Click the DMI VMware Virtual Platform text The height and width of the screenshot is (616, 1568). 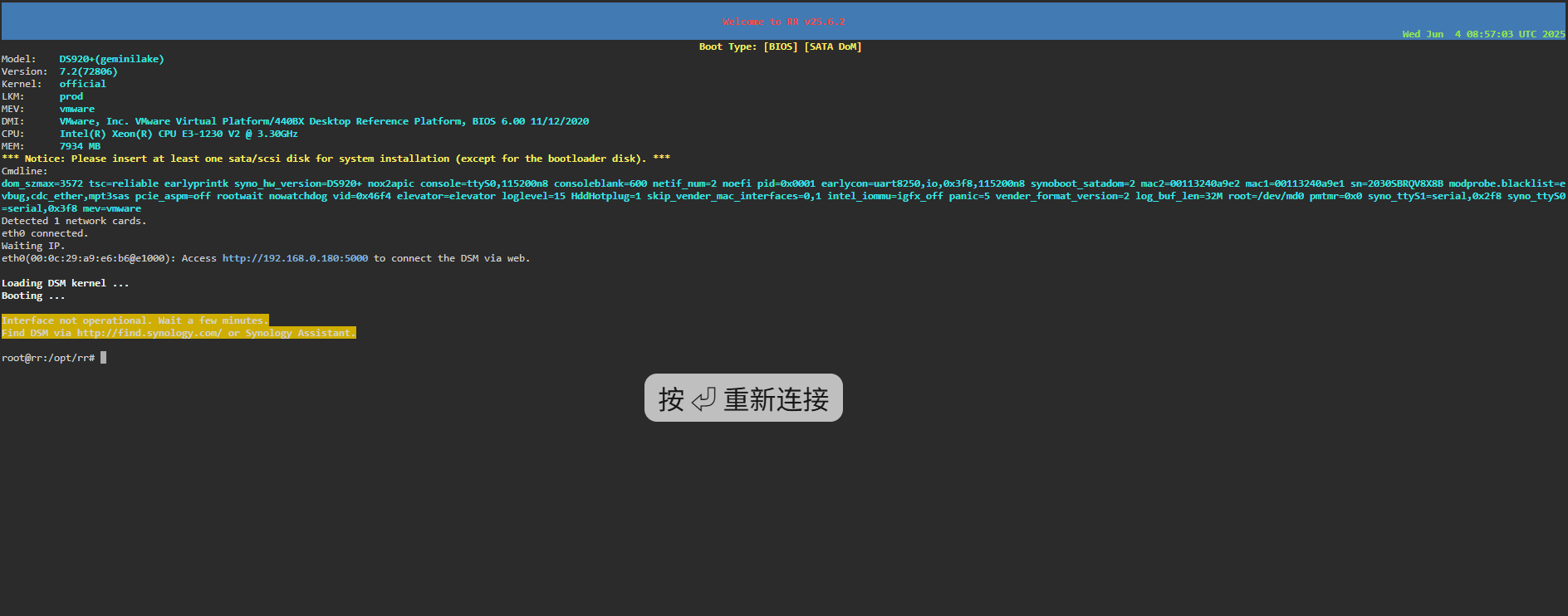coord(325,121)
